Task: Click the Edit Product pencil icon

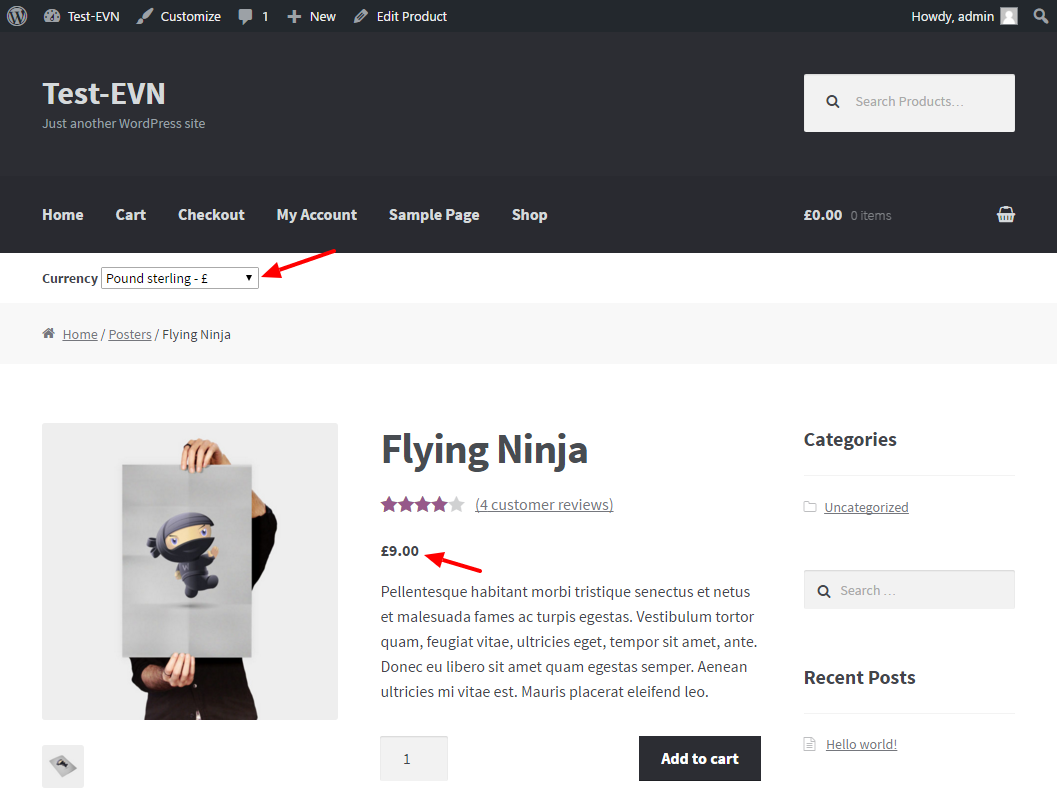Action: pos(361,16)
